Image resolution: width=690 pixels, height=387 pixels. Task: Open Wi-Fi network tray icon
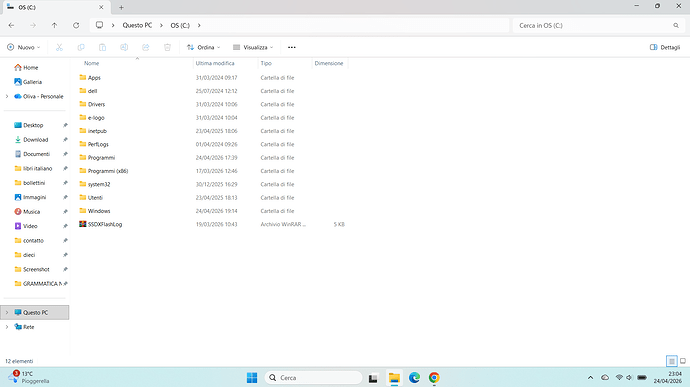pyautogui.click(x=619, y=377)
